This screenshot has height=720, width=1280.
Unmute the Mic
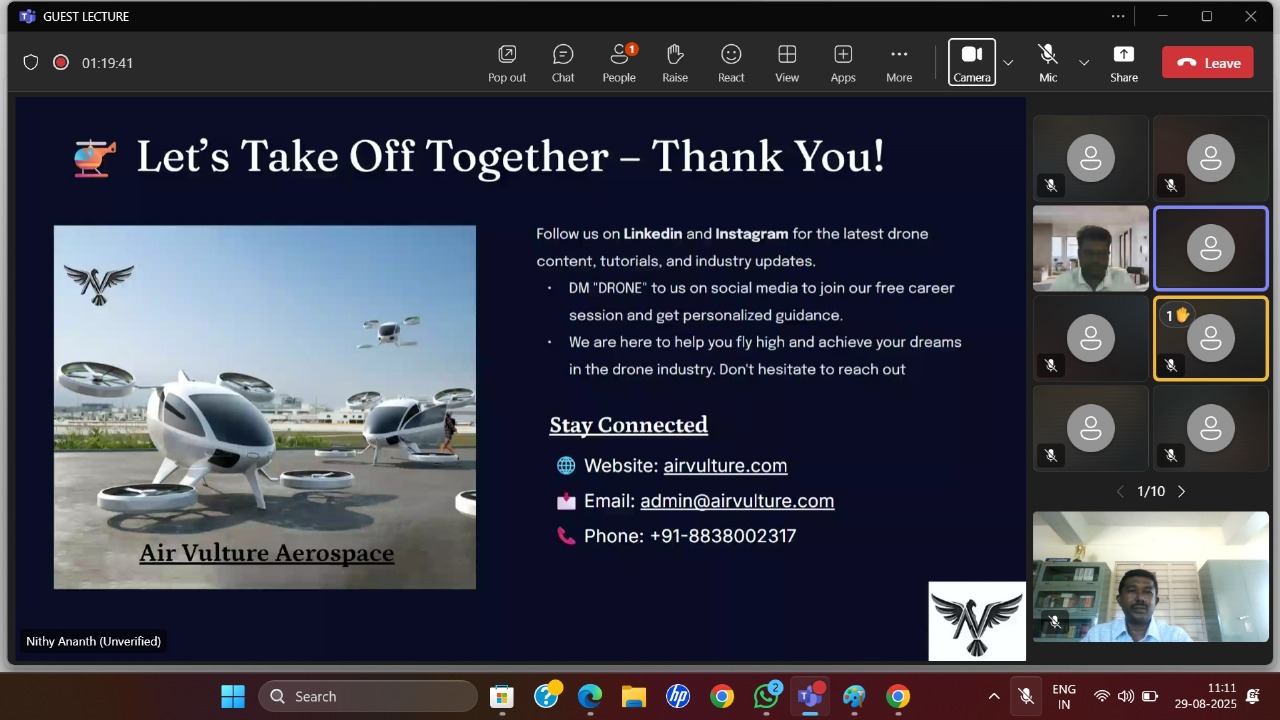[x=1047, y=62]
